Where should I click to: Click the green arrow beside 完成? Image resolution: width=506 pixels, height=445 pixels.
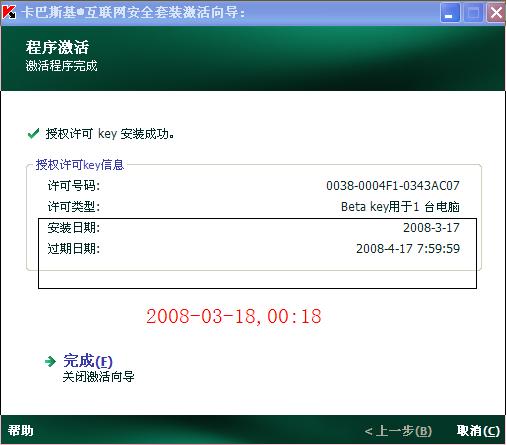click(50, 361)
